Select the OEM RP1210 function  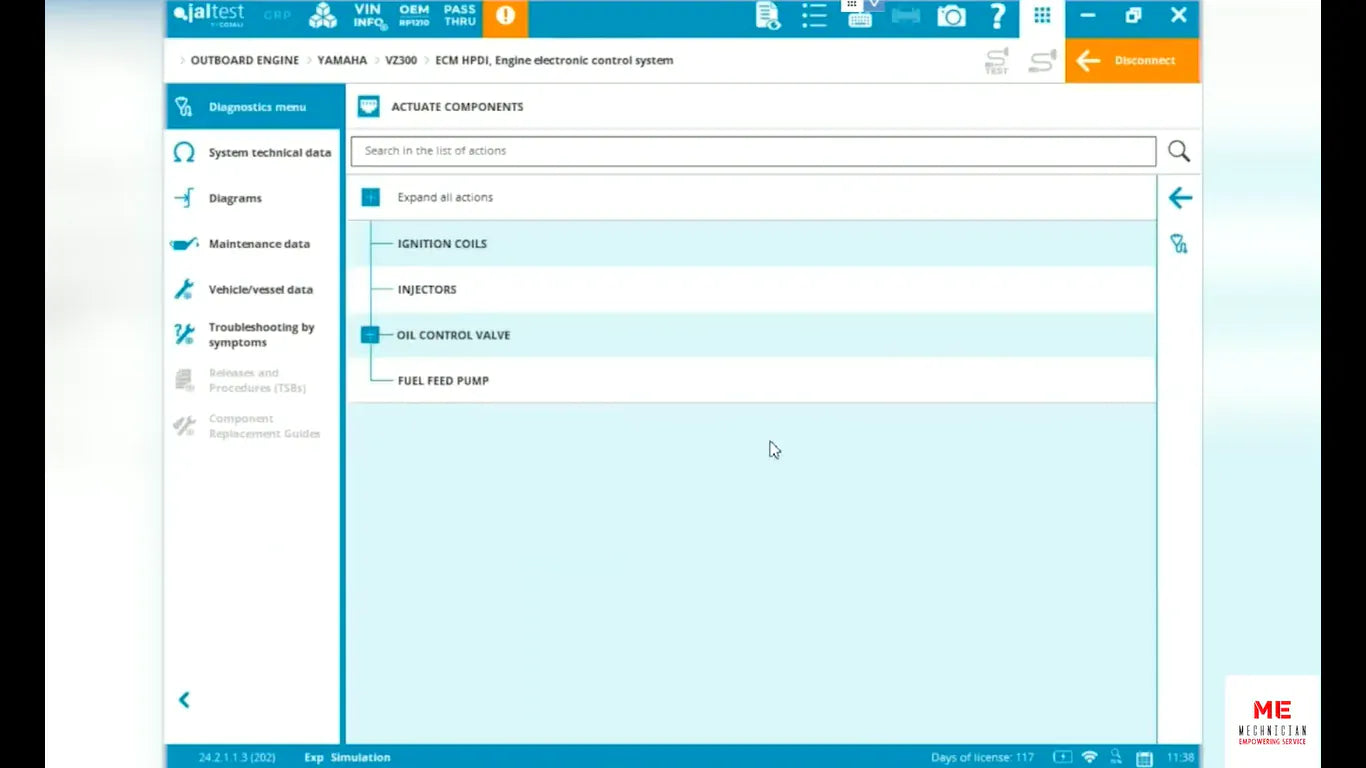click(x=413, y=18)
